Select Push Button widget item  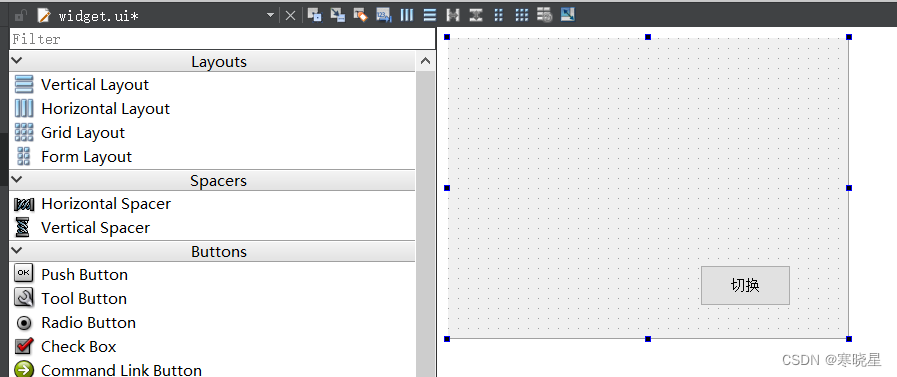(212, 275)
